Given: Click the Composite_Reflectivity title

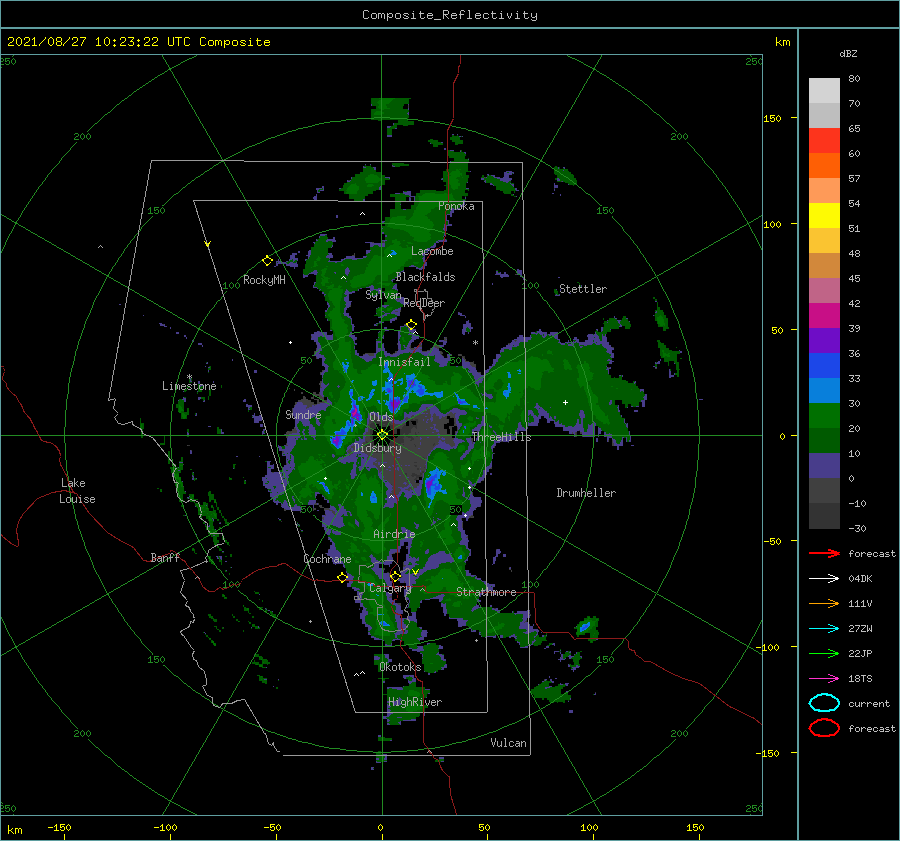Looking at the screenshot, I should pos(450,15).
